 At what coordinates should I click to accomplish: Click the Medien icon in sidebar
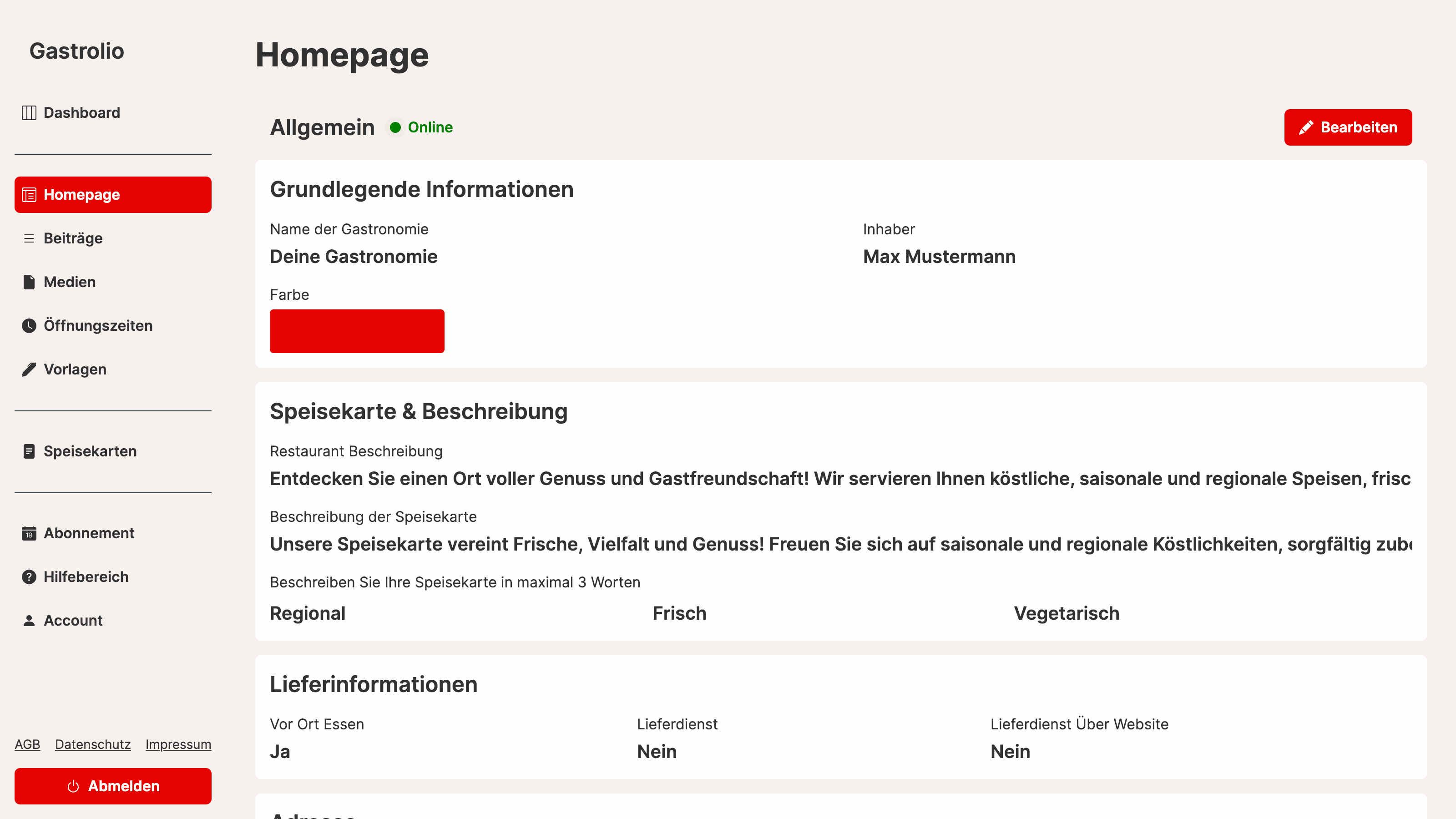click(29, 282)
